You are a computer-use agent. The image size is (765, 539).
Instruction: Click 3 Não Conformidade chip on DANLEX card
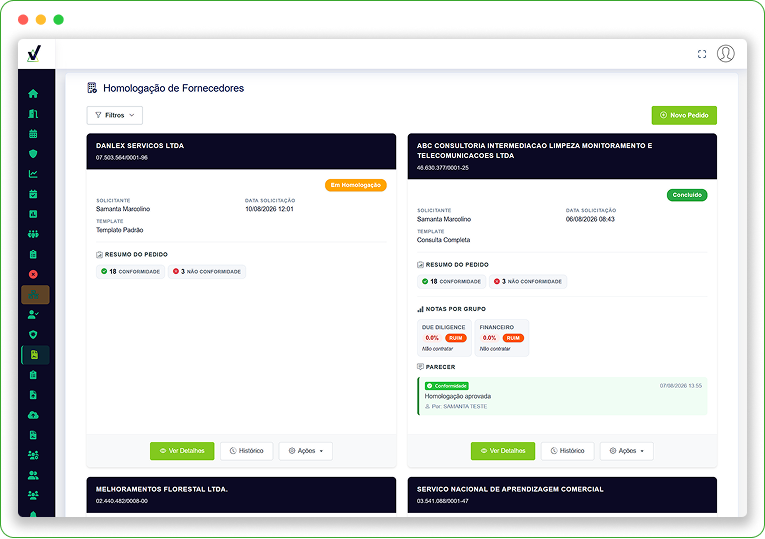(207, 272)
